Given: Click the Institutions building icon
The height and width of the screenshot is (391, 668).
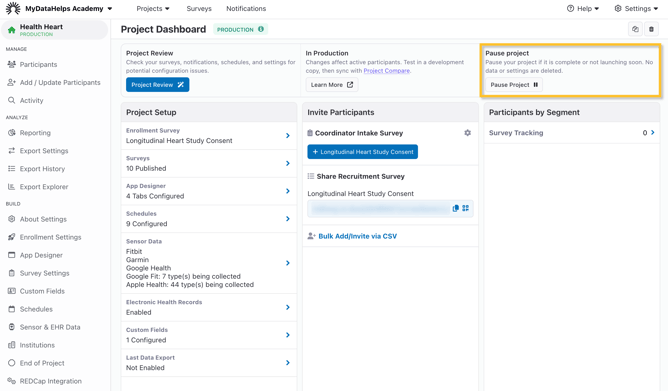Looking at the screenshot, I should (x=12, y=345).
